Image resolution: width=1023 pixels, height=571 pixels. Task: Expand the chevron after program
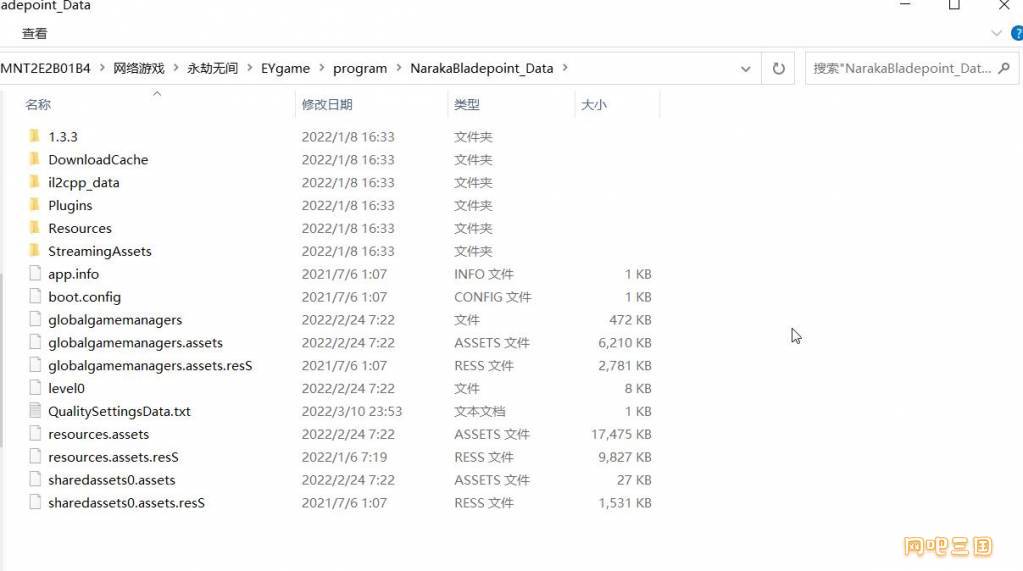(x=399, y=67)
